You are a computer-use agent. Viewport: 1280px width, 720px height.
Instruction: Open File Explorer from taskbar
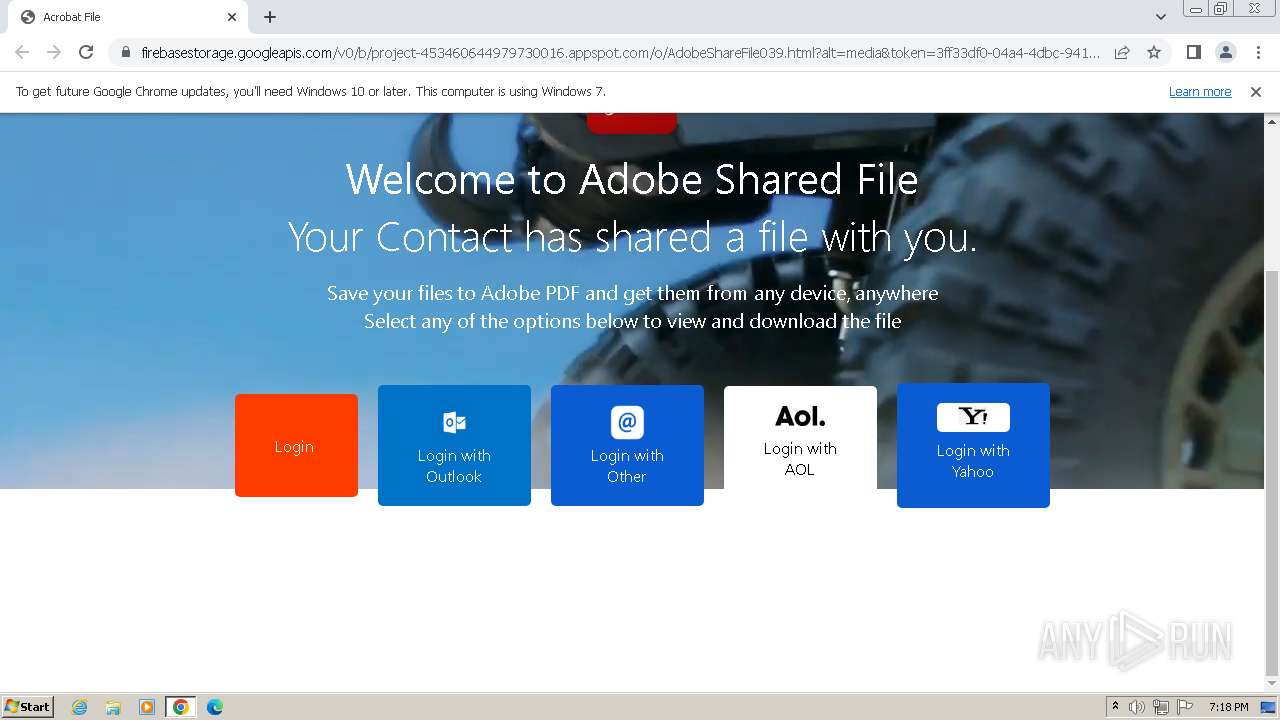coord(113,707)
